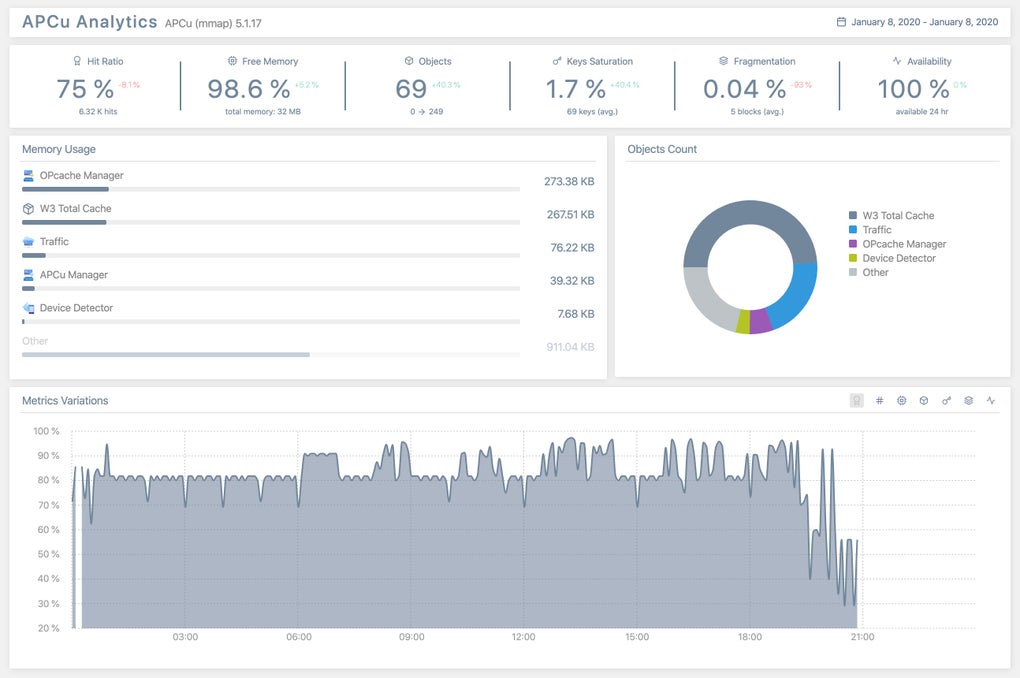Select the Hit Ratio metric icon in Metrics Variations

(x=856, y=400)
